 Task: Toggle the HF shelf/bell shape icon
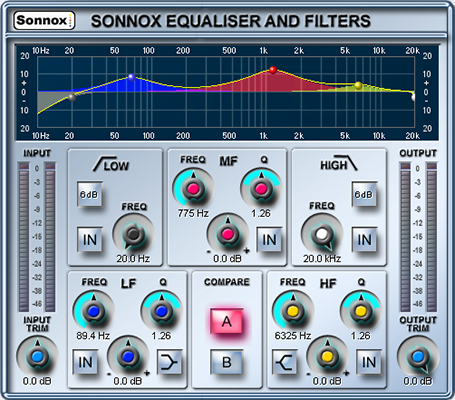click(x=285, y=362)
